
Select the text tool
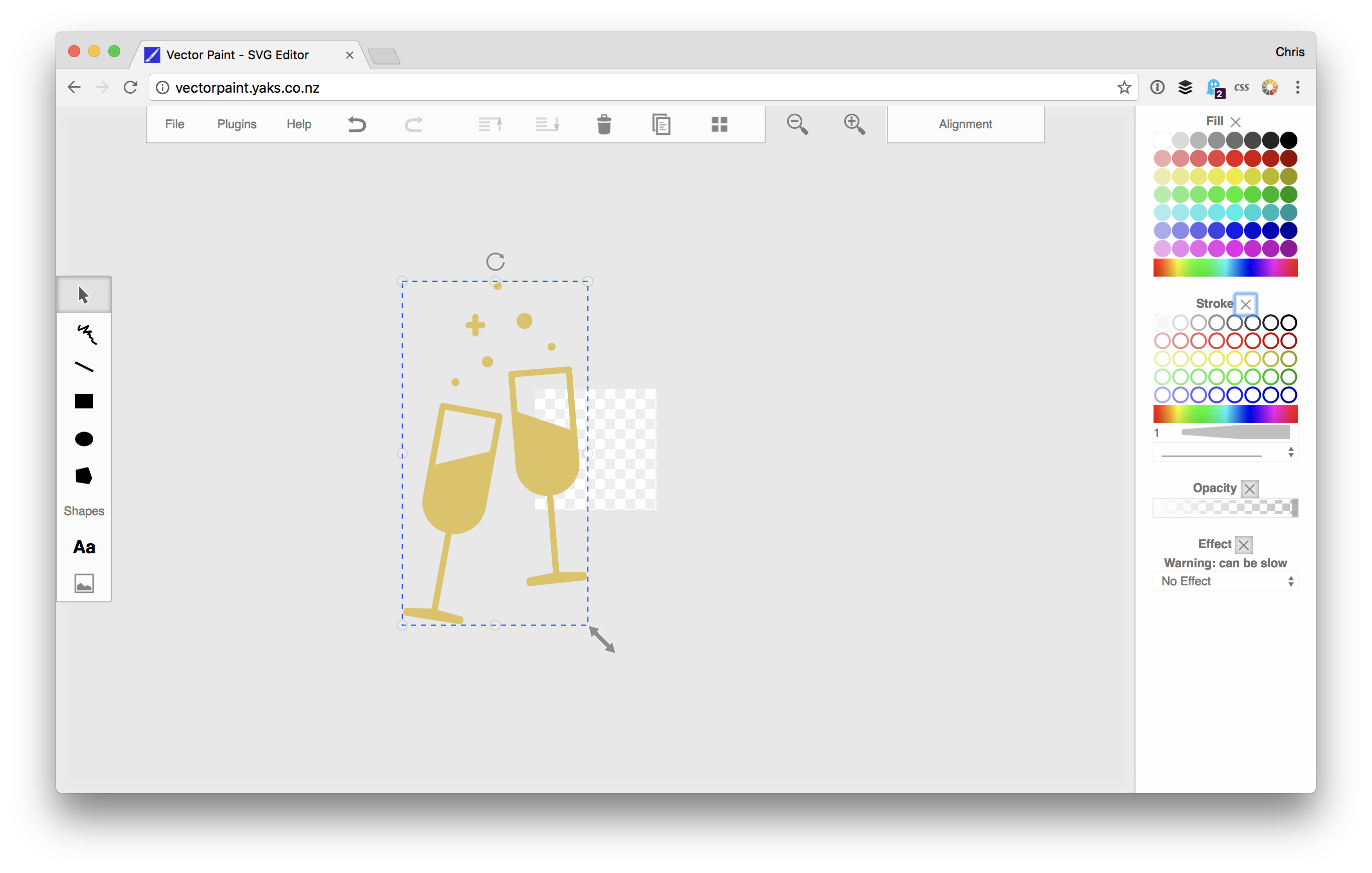click(84, 547)
